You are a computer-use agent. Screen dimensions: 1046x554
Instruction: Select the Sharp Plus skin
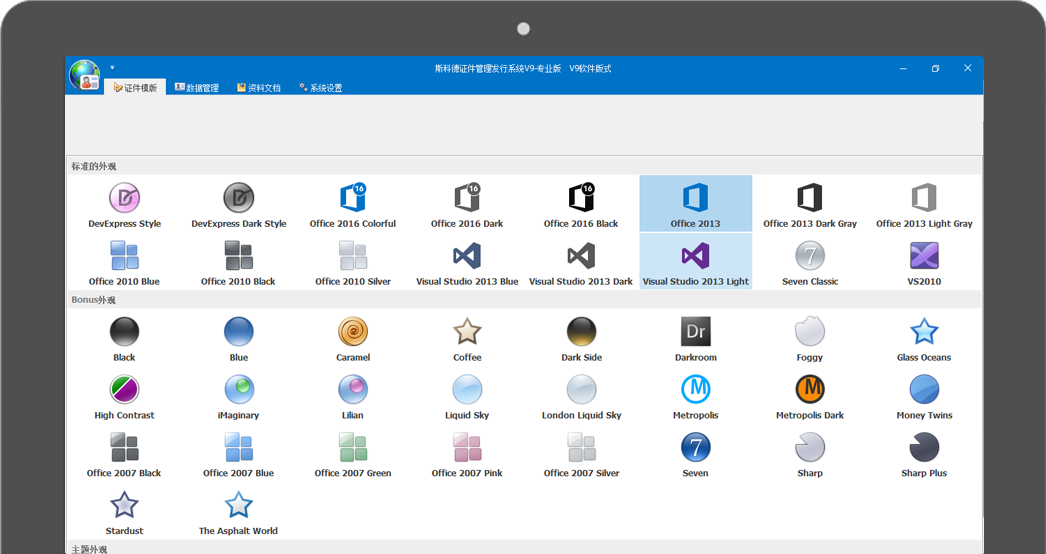924,454
